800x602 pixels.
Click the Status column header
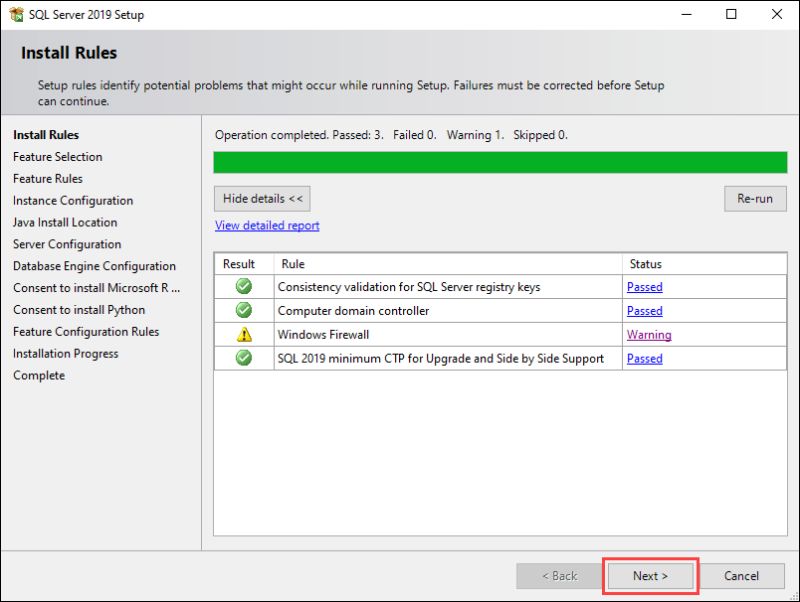click(x=646, y=264)
